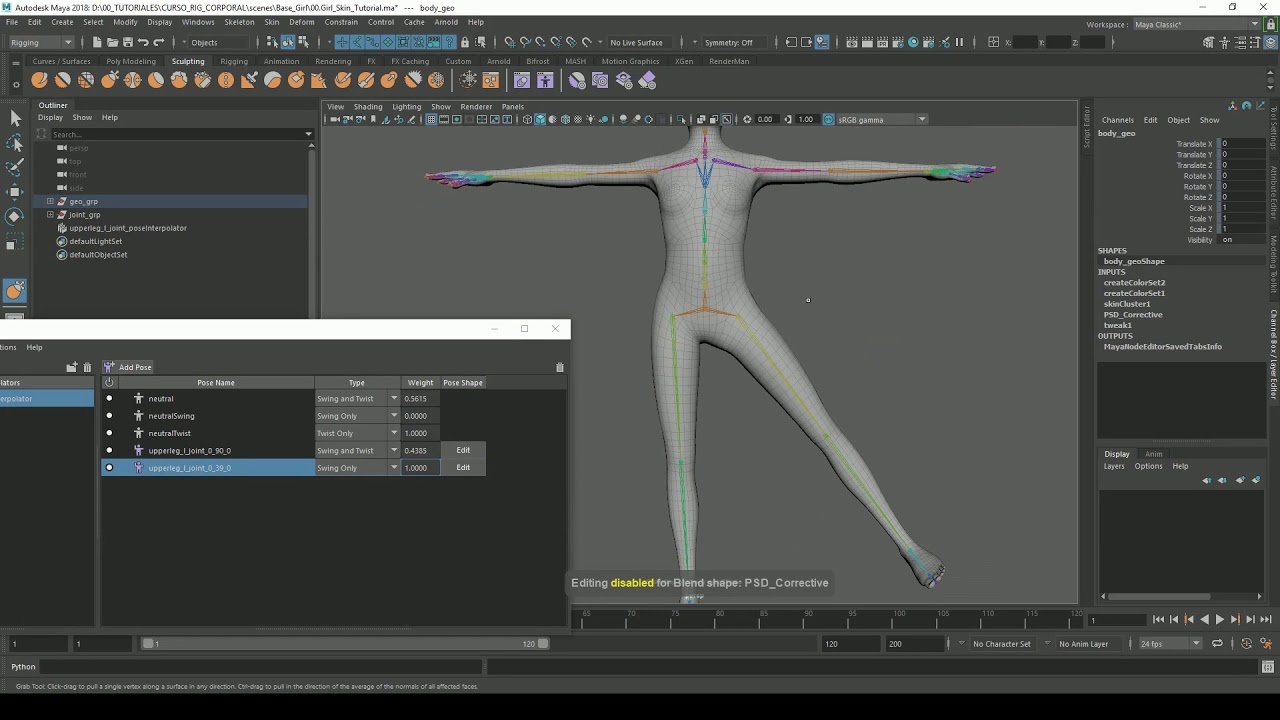Select skinCluster1 in the INPUTS list
Viewport: 1280px width, 720px height.
(1127, 304)
